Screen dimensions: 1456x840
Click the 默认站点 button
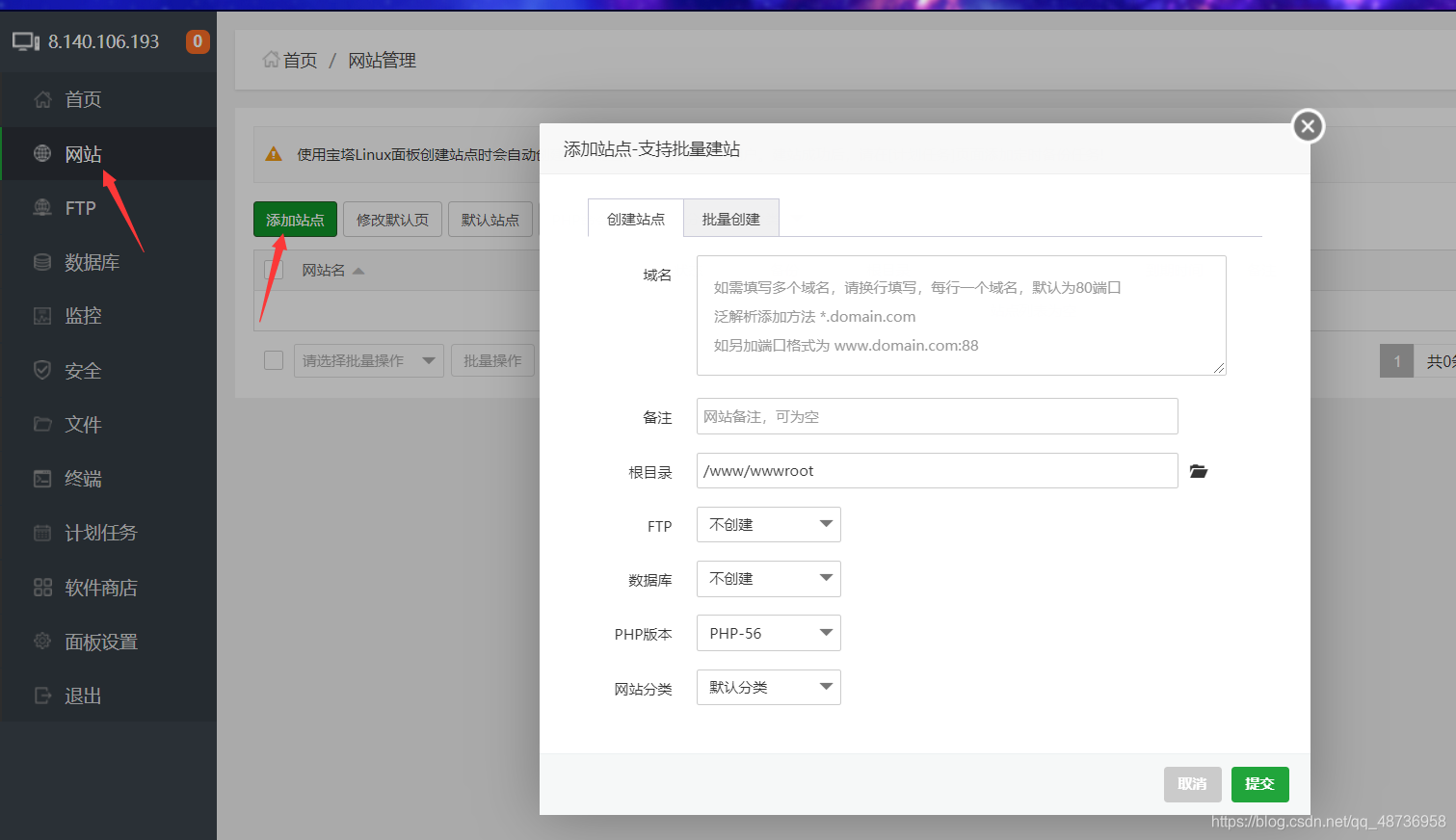point(490,220)
